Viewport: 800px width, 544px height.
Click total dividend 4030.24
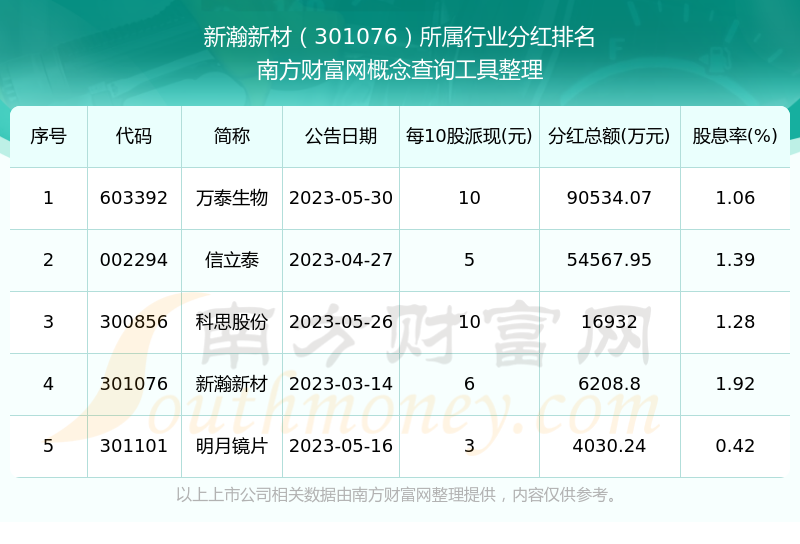609,446
